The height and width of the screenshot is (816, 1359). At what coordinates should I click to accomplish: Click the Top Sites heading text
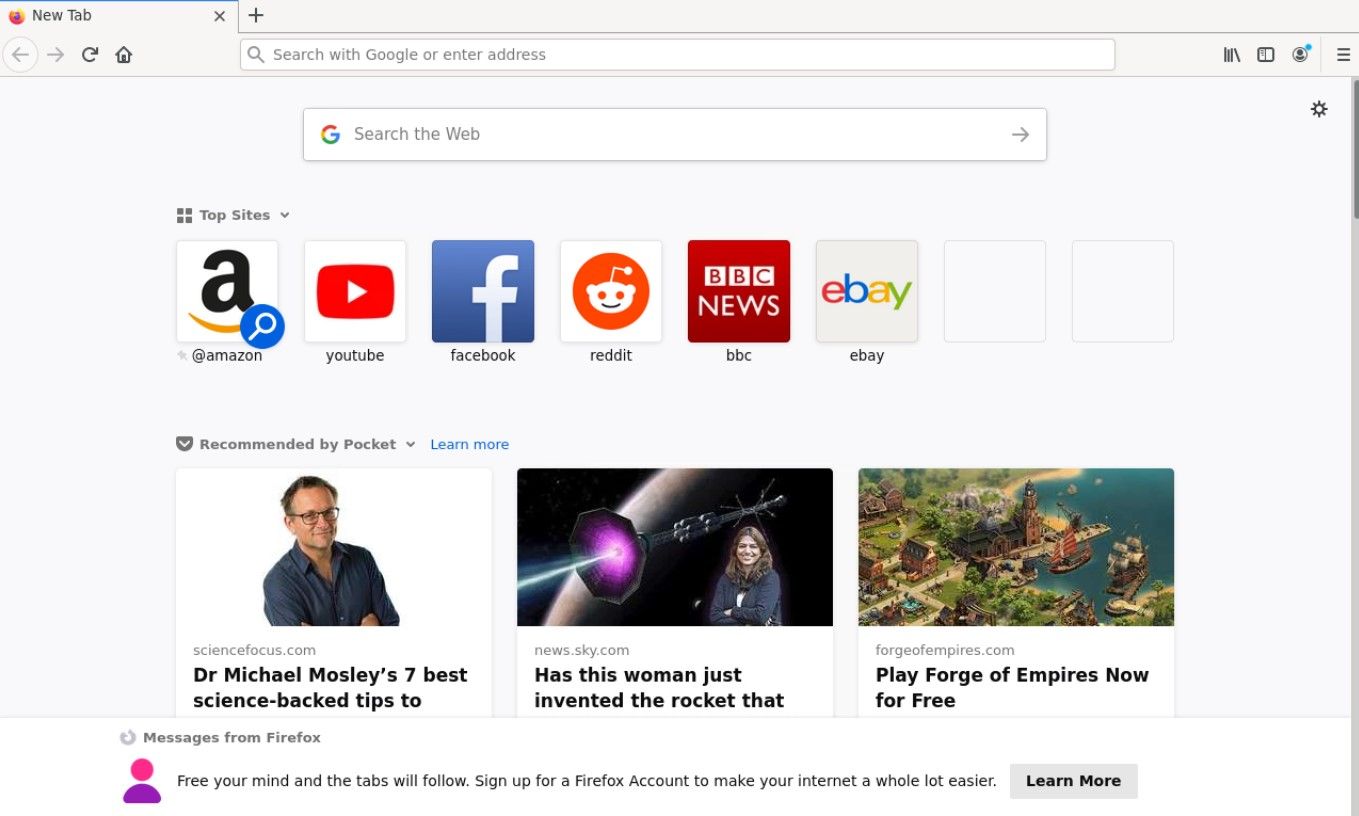pyautogui.click(x=234, y=215)
